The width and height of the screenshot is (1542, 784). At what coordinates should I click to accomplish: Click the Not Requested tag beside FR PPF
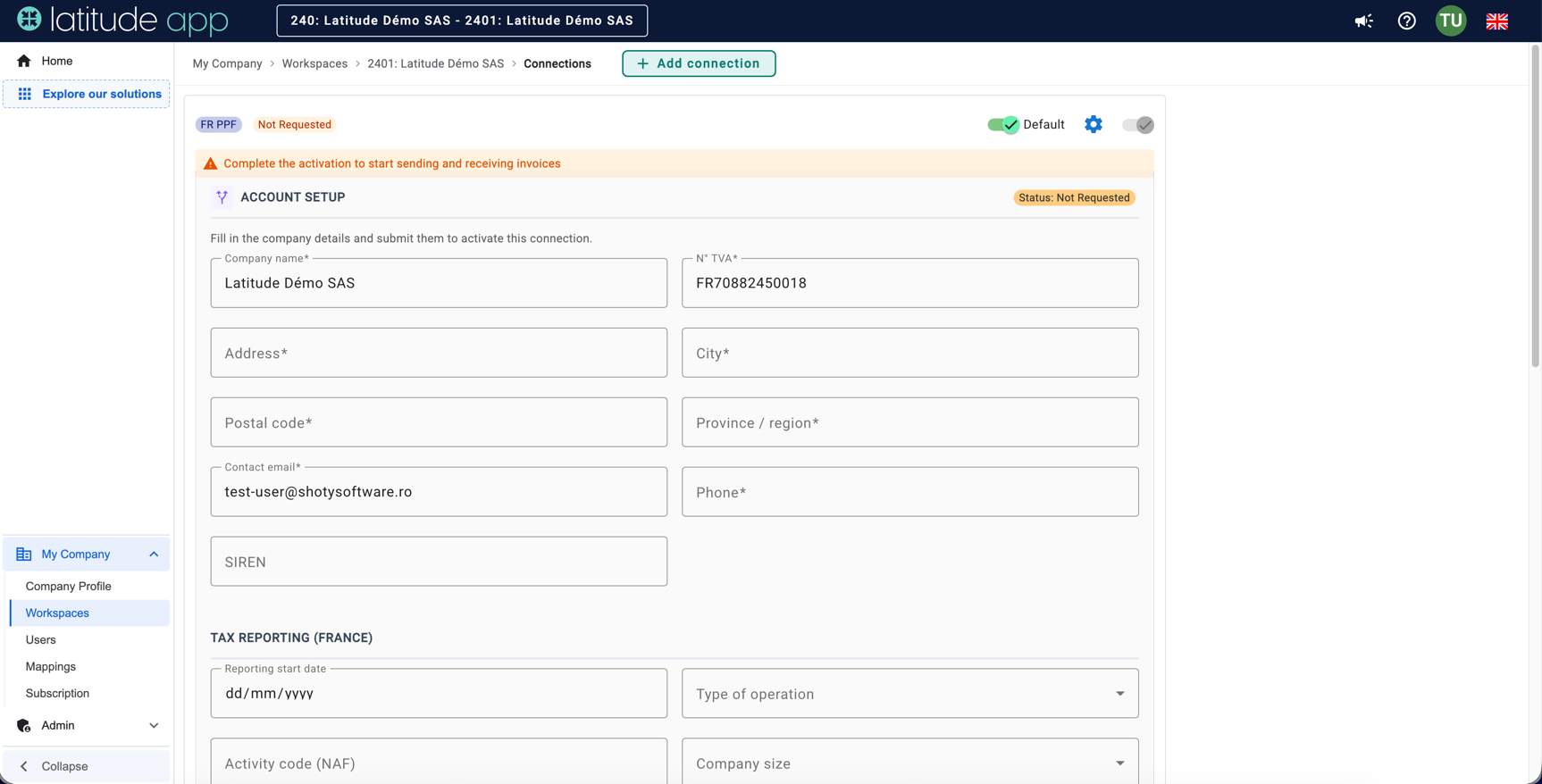click(x=295, y=125)
